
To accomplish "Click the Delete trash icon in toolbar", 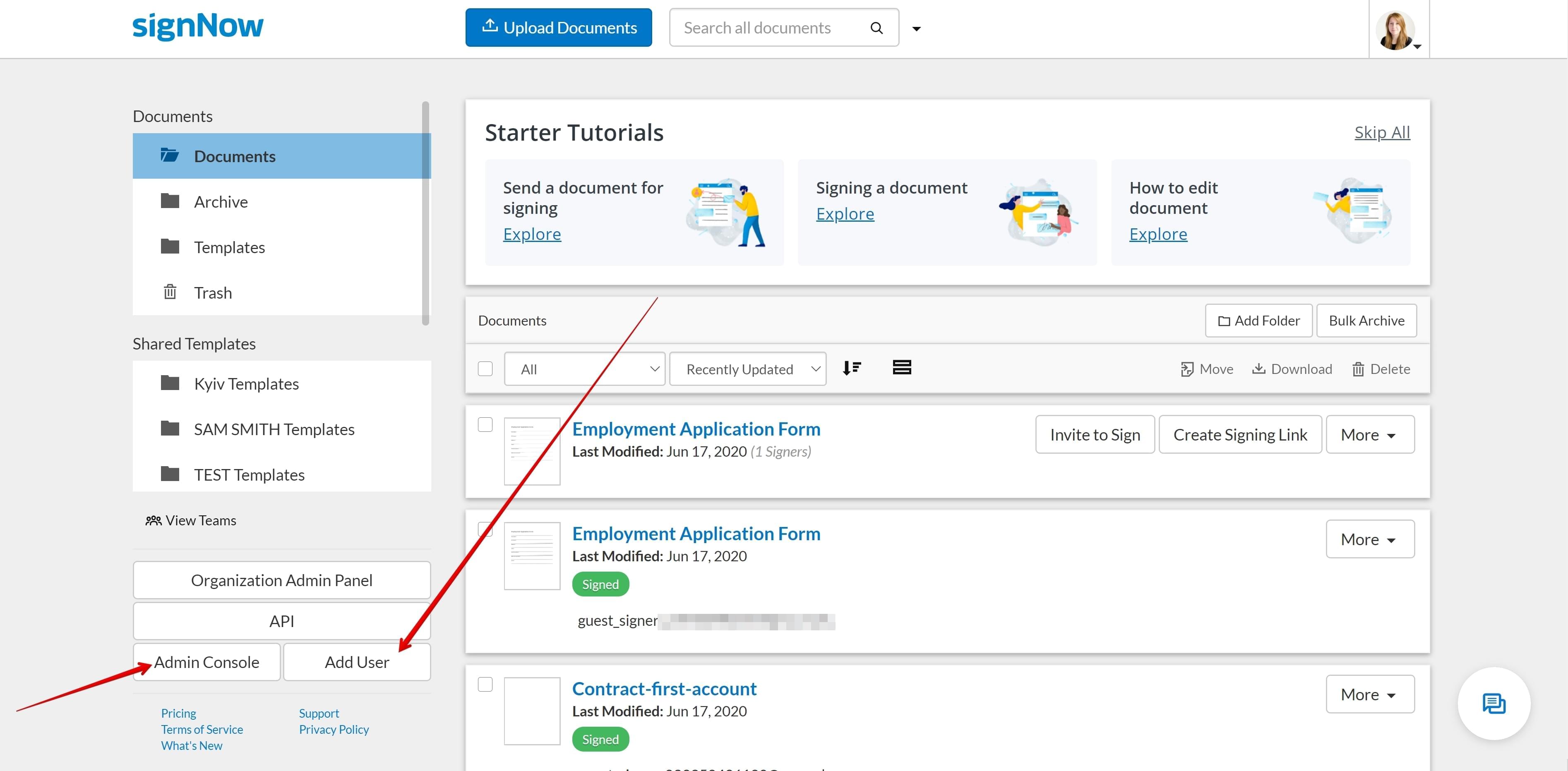I will (1358, 369).
